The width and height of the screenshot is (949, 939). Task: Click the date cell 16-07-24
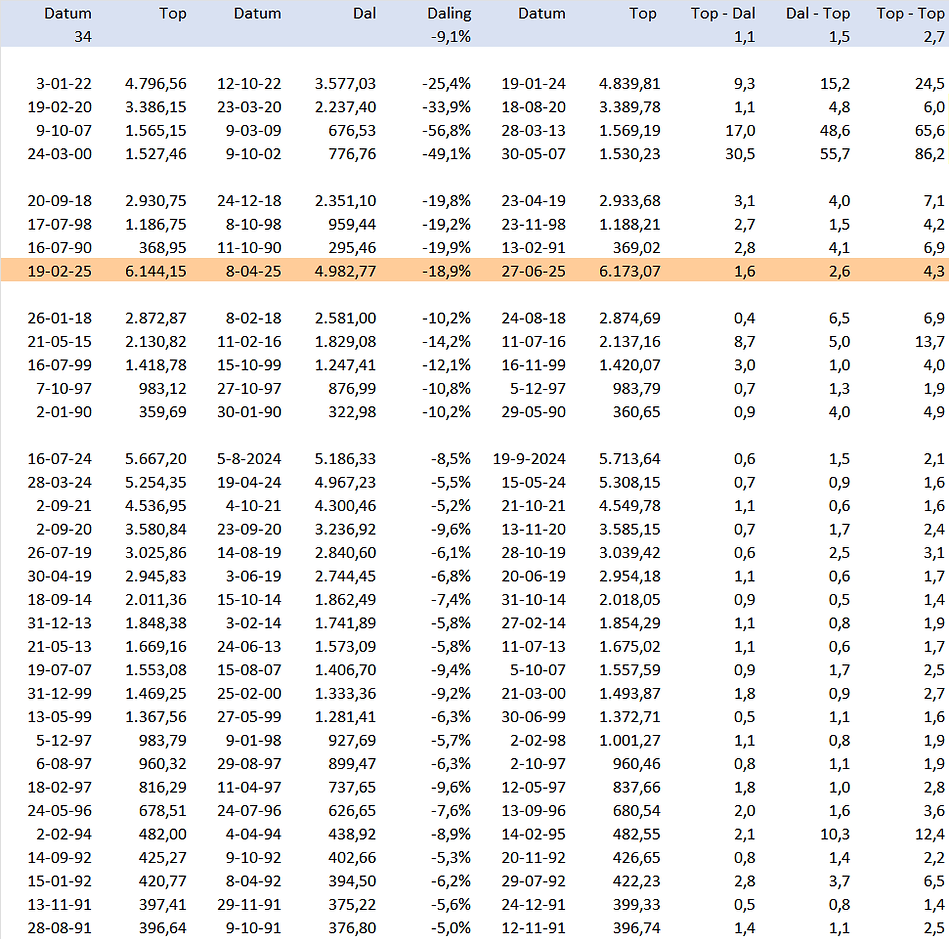tap(59, 459)
